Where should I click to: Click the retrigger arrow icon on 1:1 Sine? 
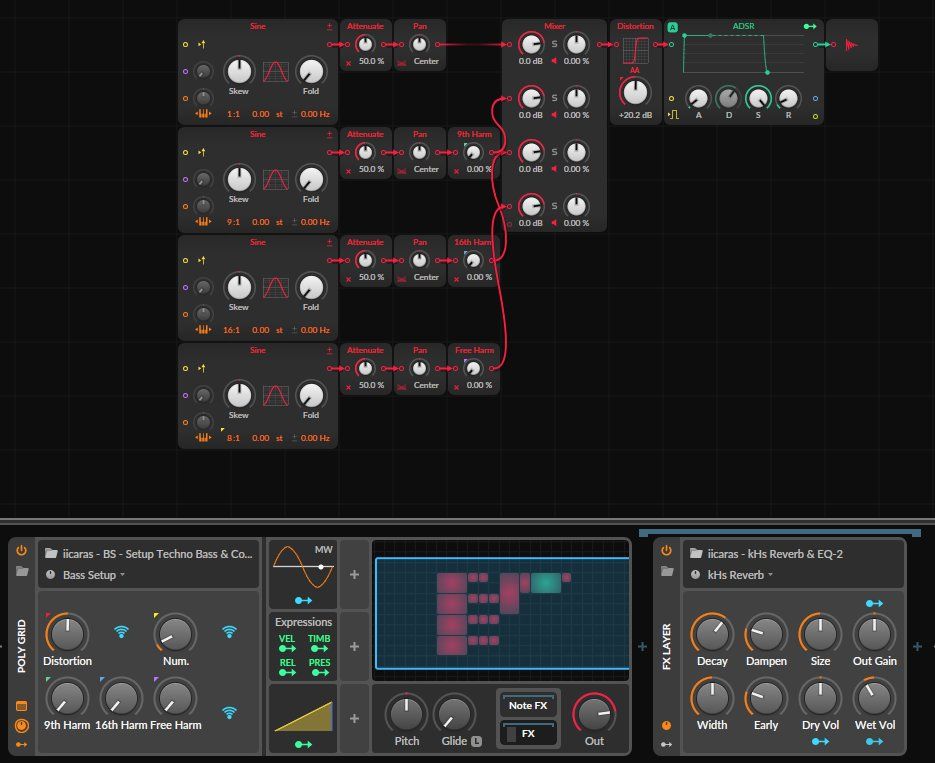(x=202, y=44)
